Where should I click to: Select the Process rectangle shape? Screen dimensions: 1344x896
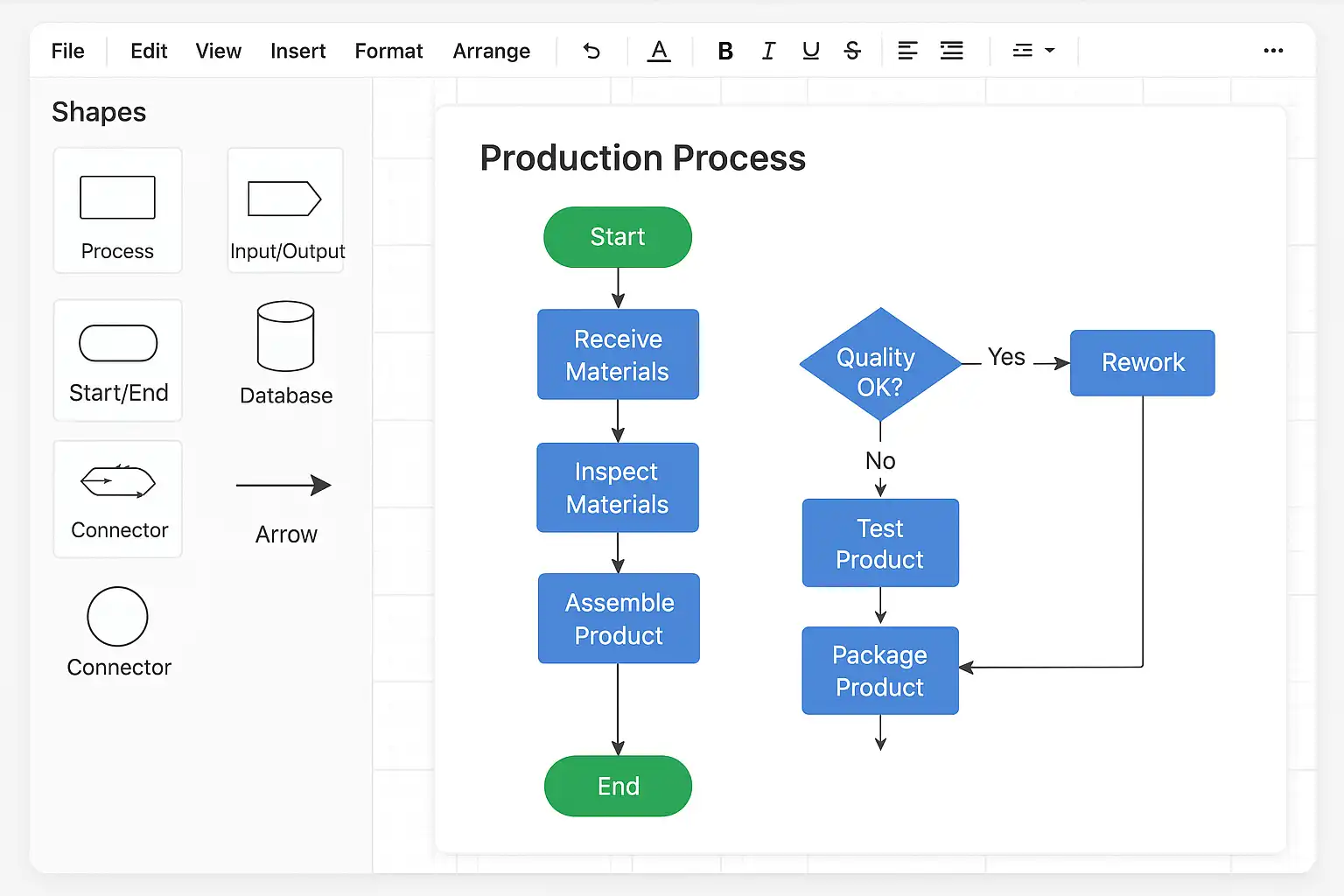pos(117,210)
